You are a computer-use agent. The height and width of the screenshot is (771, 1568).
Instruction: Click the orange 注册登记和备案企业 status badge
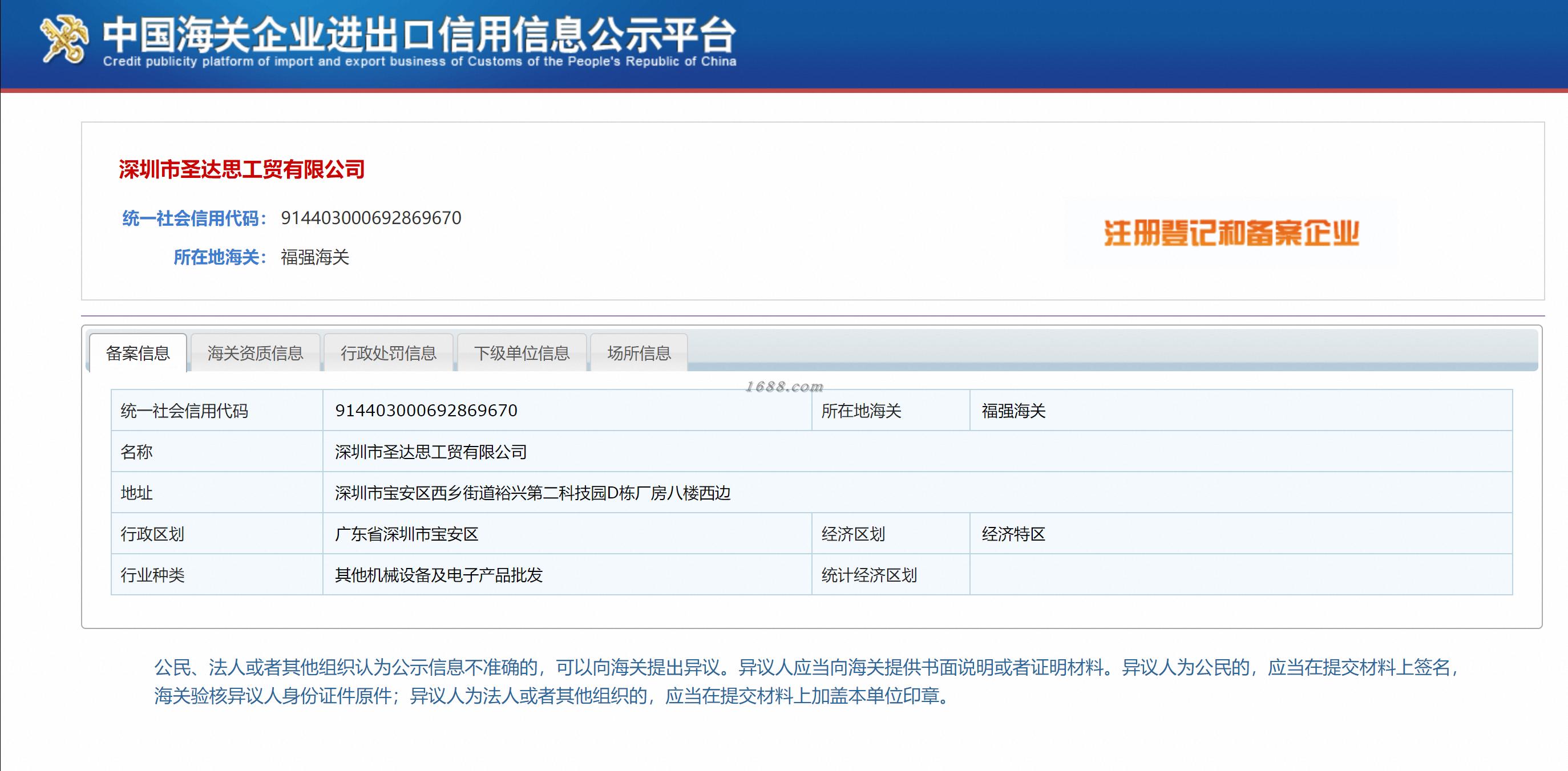coord(1231,233)
